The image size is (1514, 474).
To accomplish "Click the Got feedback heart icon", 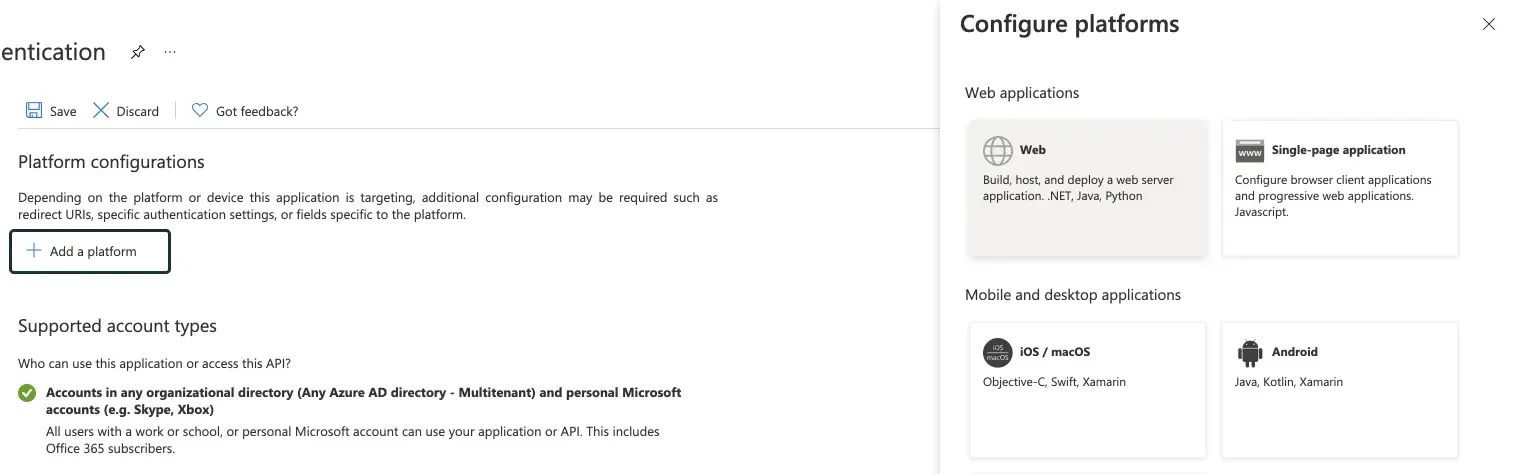I will [x=199, y=111].
